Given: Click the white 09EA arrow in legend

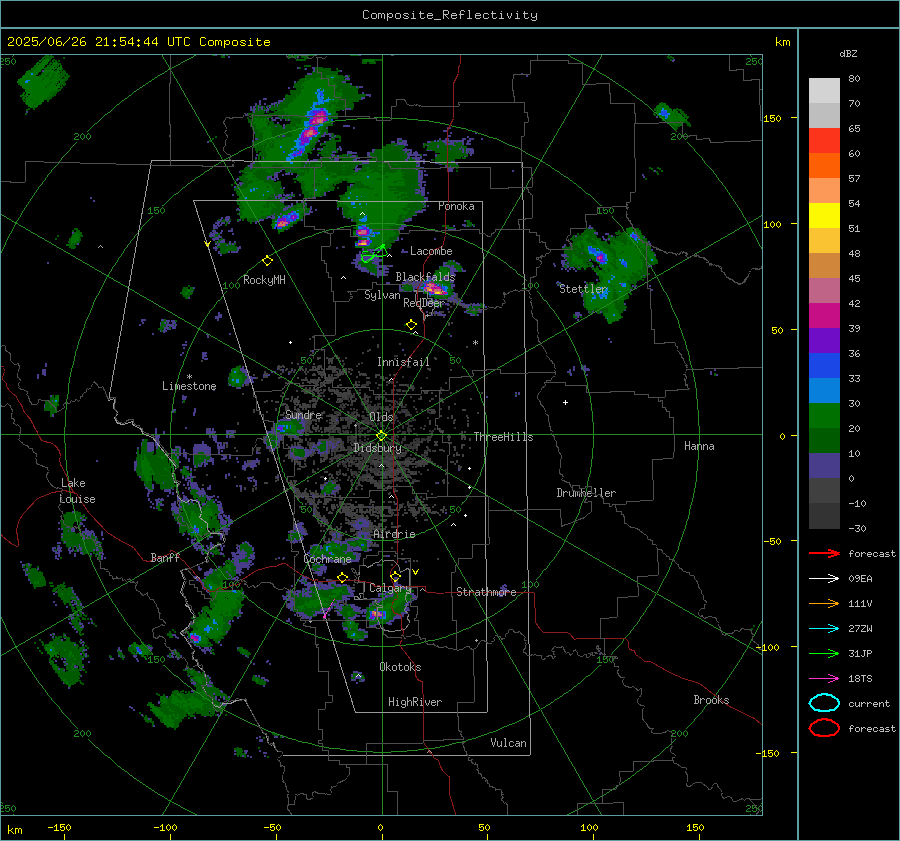Looking at the screenshot, I should click(x=824, y=579).
